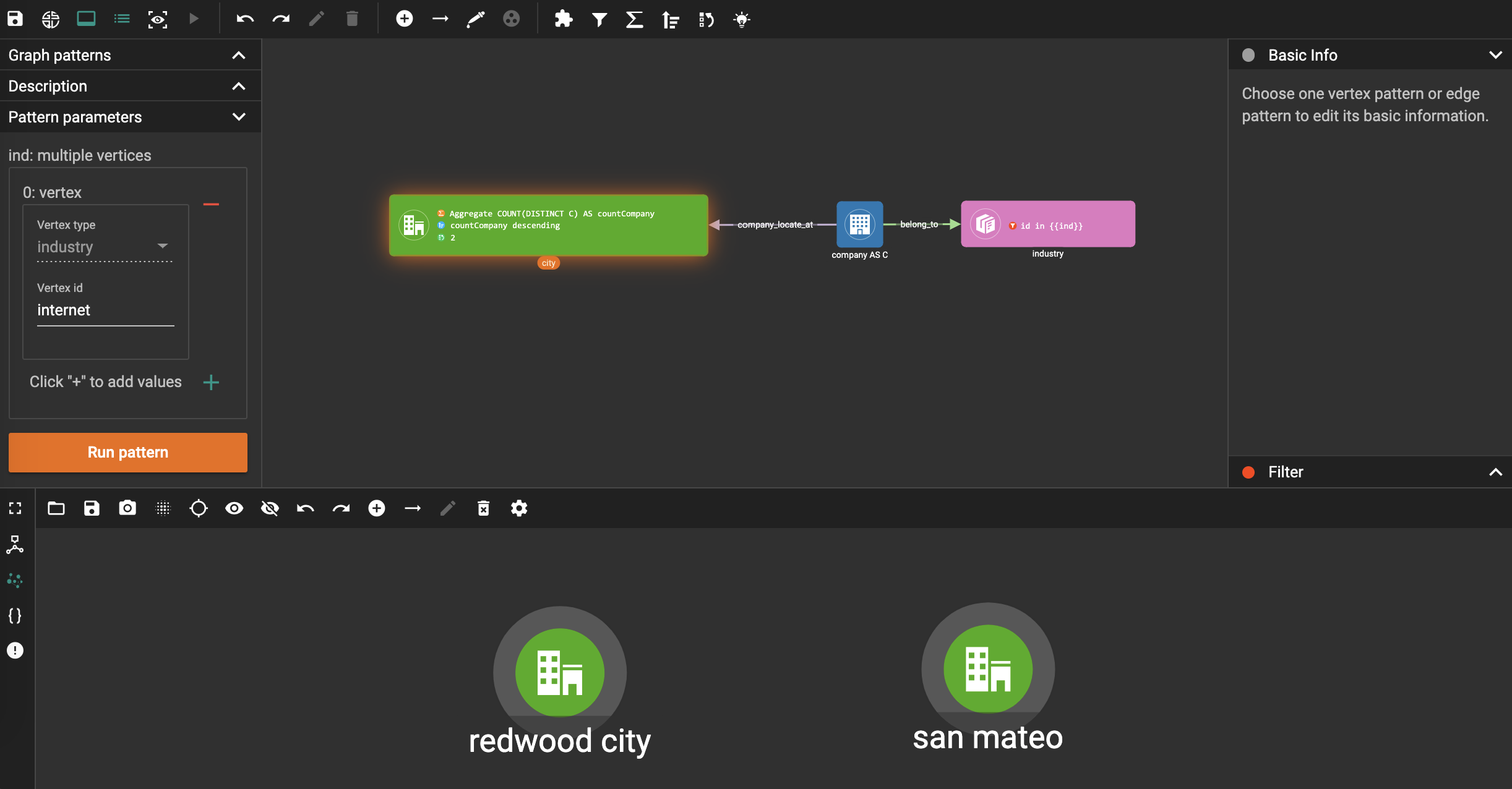Click the Vertex id internet field
This screenshot has width=1512, height=789.
[x=105, y=310]
